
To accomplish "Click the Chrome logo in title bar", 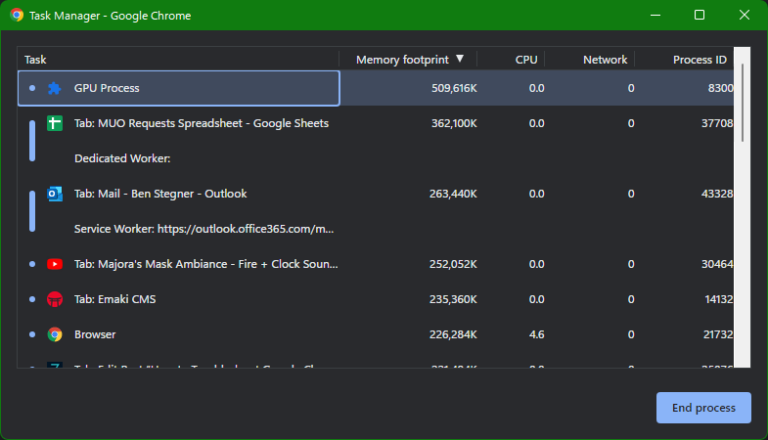I will [x=17, y=16].
